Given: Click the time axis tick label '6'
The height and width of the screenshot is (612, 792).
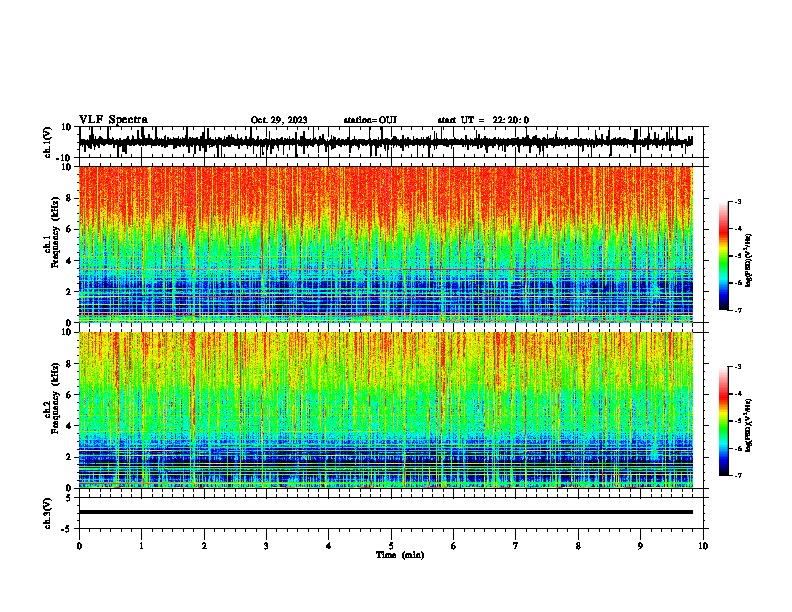Looking at the screenshot, I should 454,546.
